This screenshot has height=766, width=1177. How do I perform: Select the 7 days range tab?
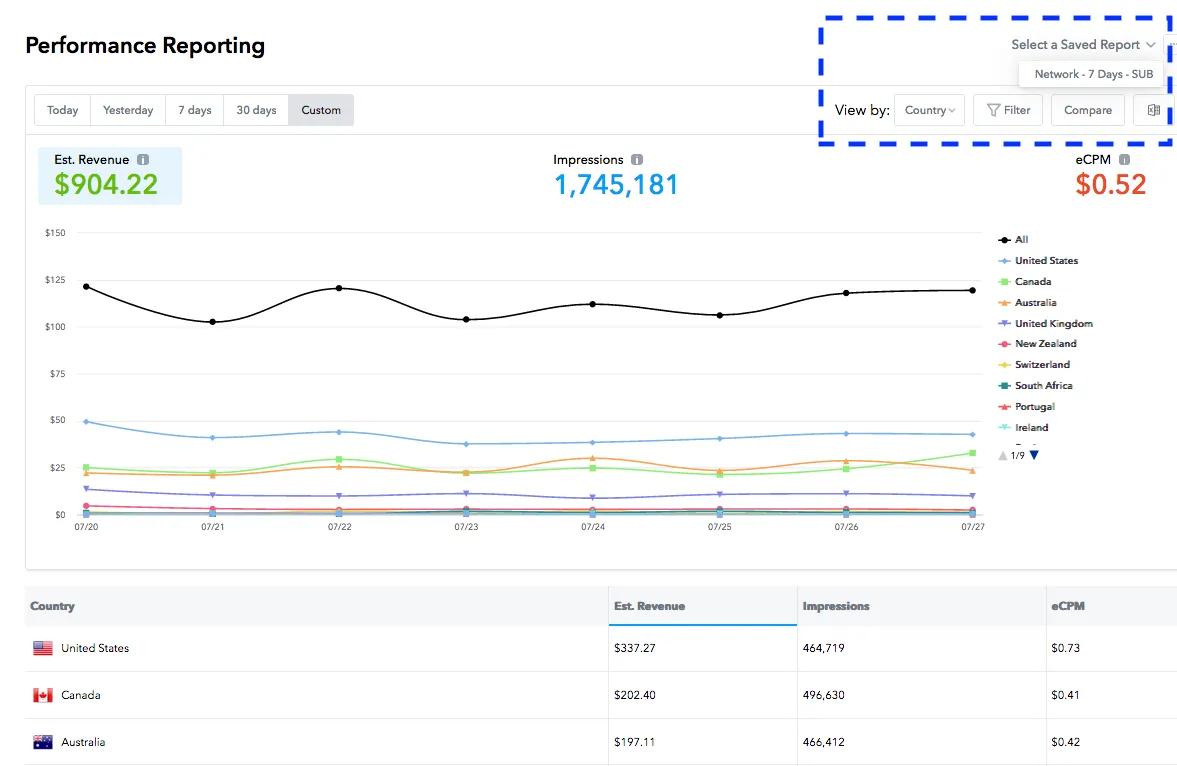194,110
